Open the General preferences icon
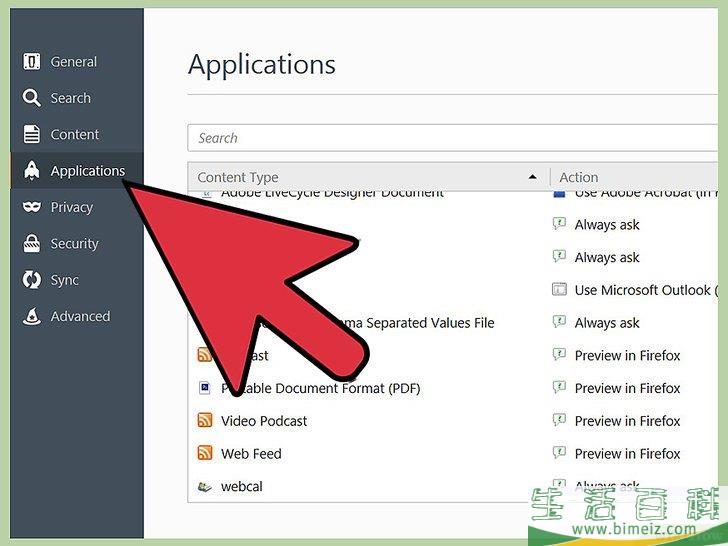This screenshot has width=728, height=546. tap(32, 61)
